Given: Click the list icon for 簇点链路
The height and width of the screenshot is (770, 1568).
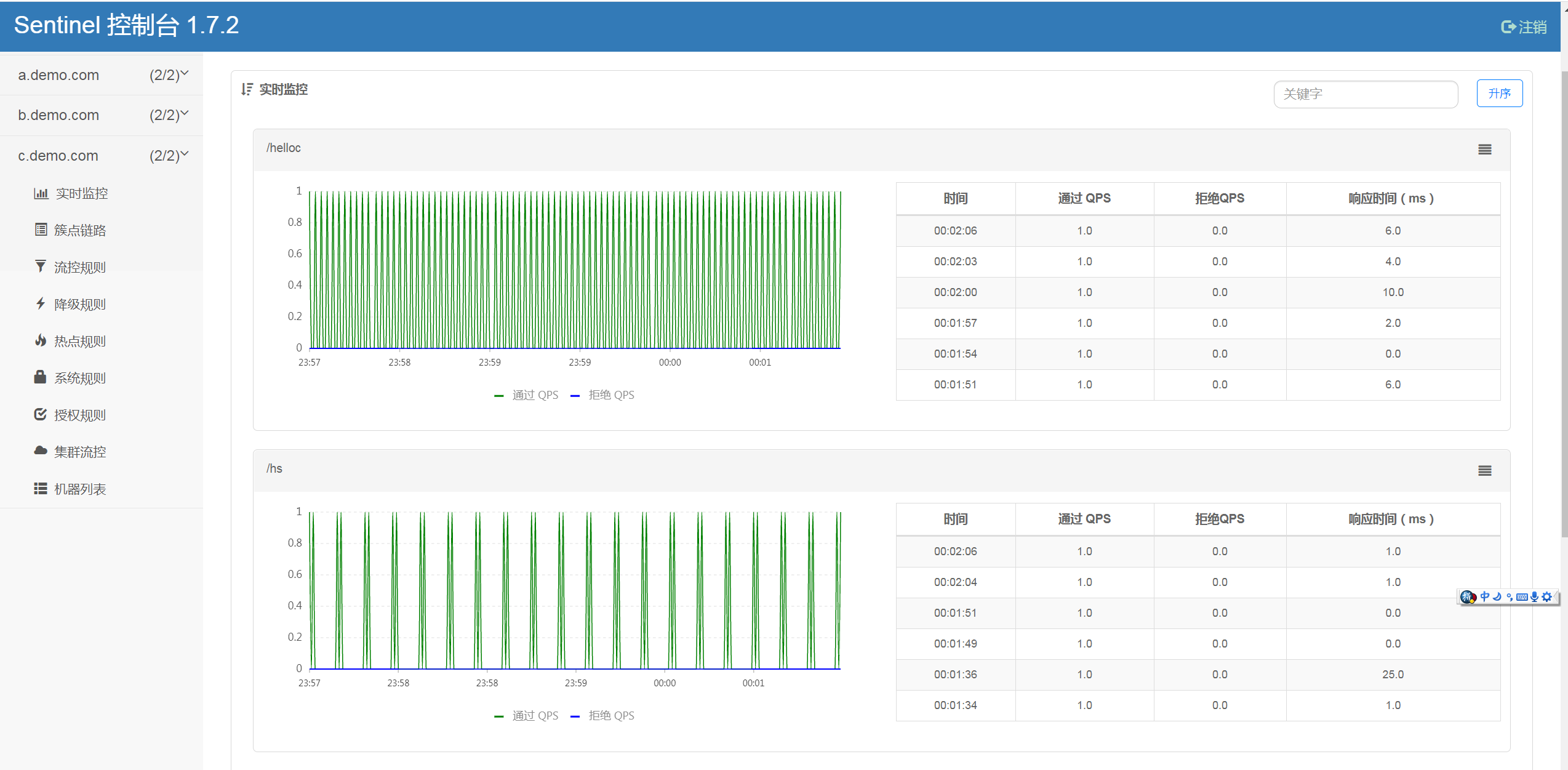Looking at the screenshot, I should 41,230.
